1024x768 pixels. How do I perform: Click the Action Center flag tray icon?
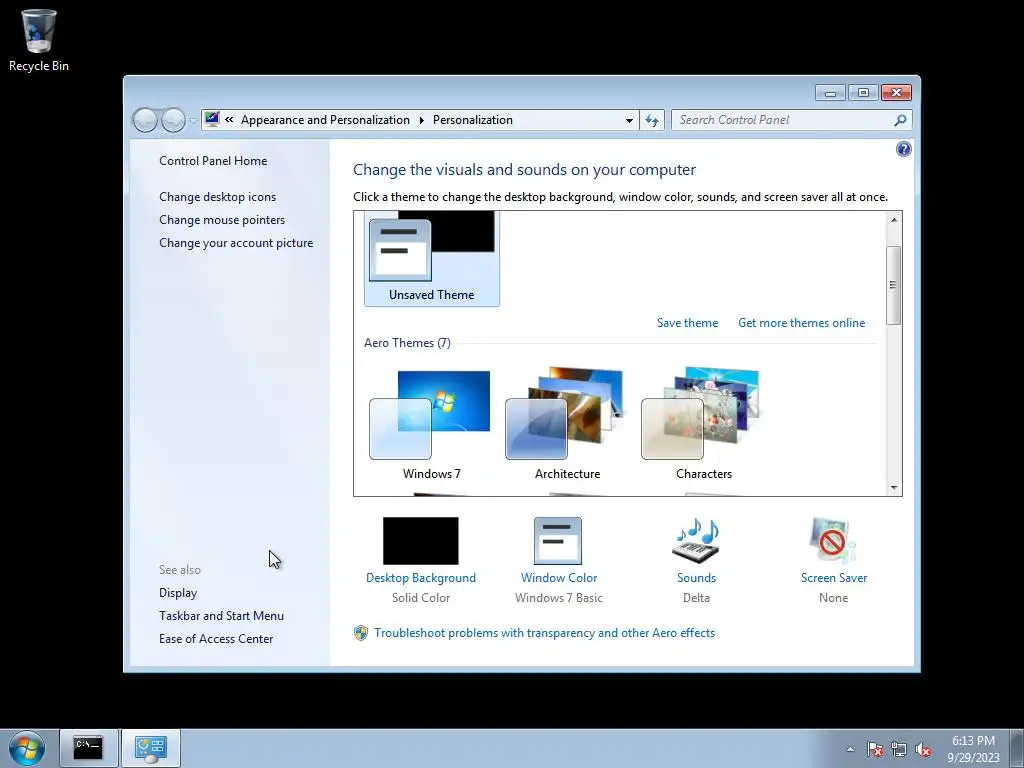(x=875, y=749)
